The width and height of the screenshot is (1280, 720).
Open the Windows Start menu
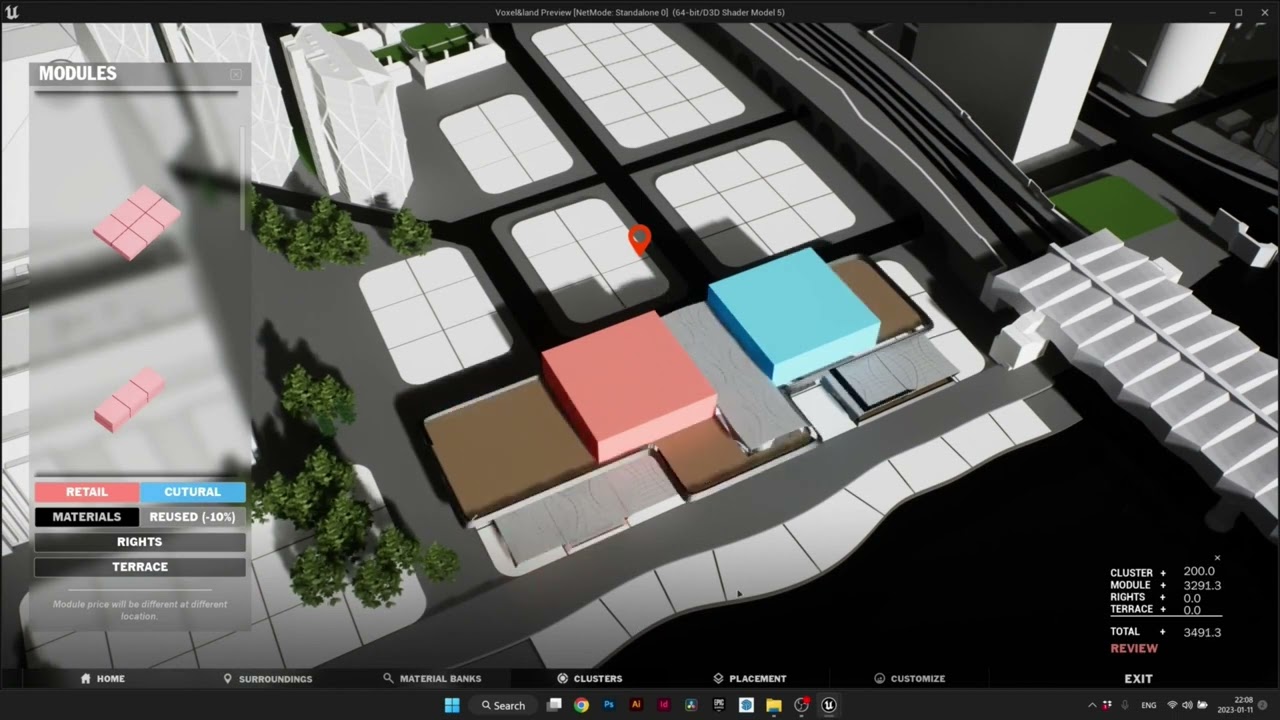click(450, 705)
